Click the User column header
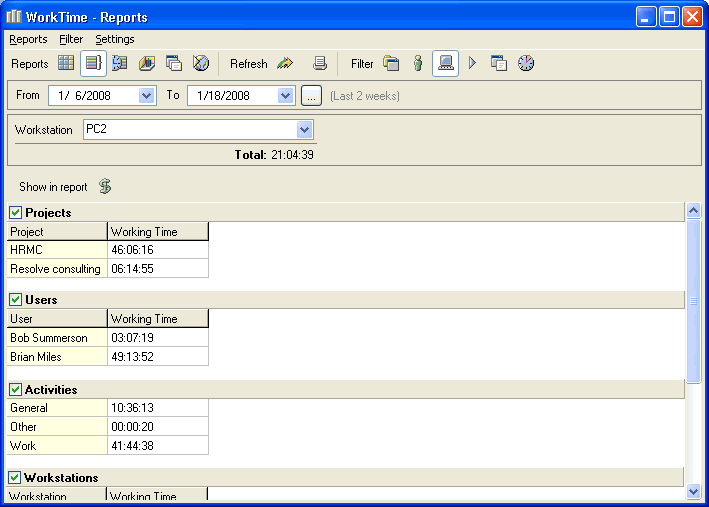 pyautogui.click(x=57, y=319)
